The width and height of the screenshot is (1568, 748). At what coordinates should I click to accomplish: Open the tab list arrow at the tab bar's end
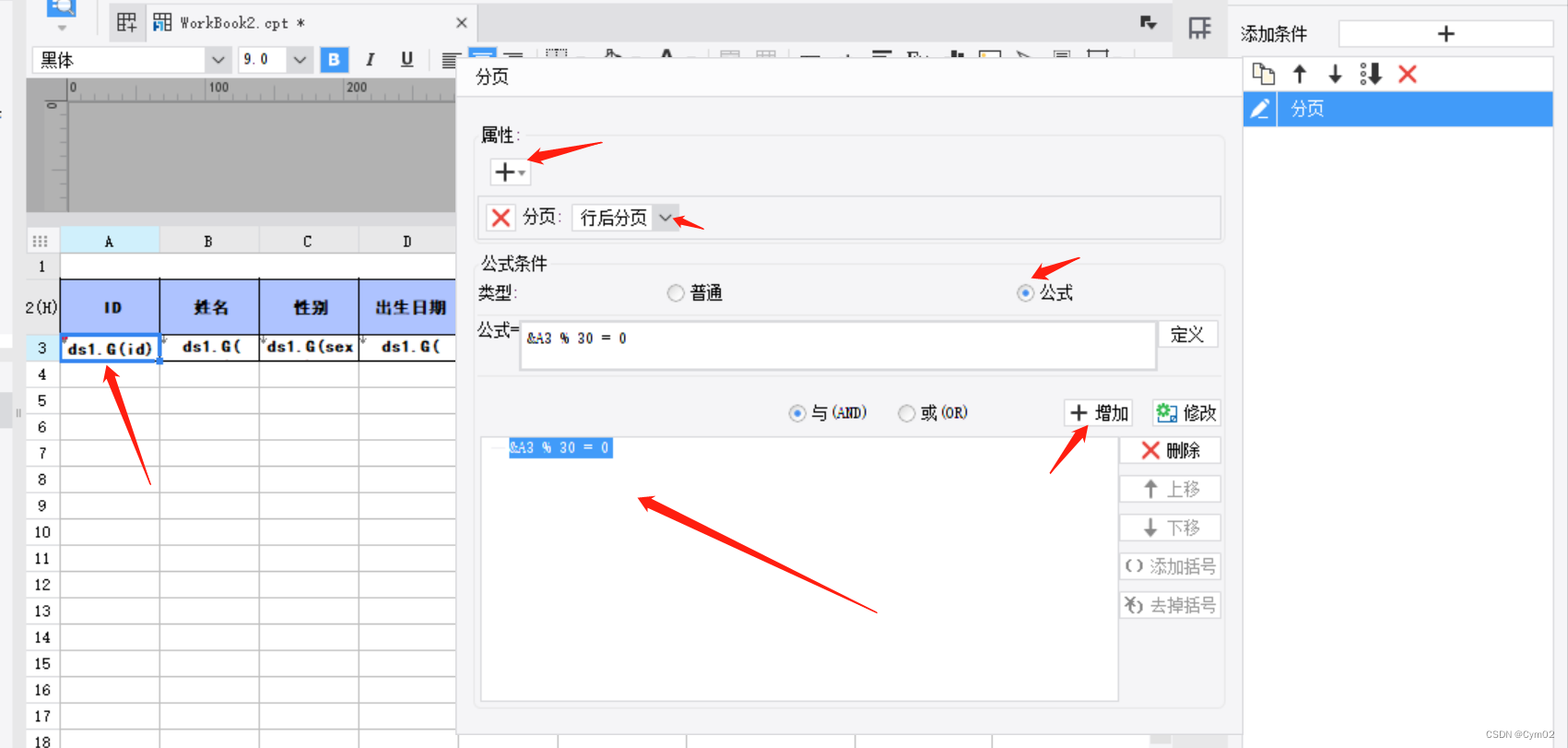click(1149, 22)
